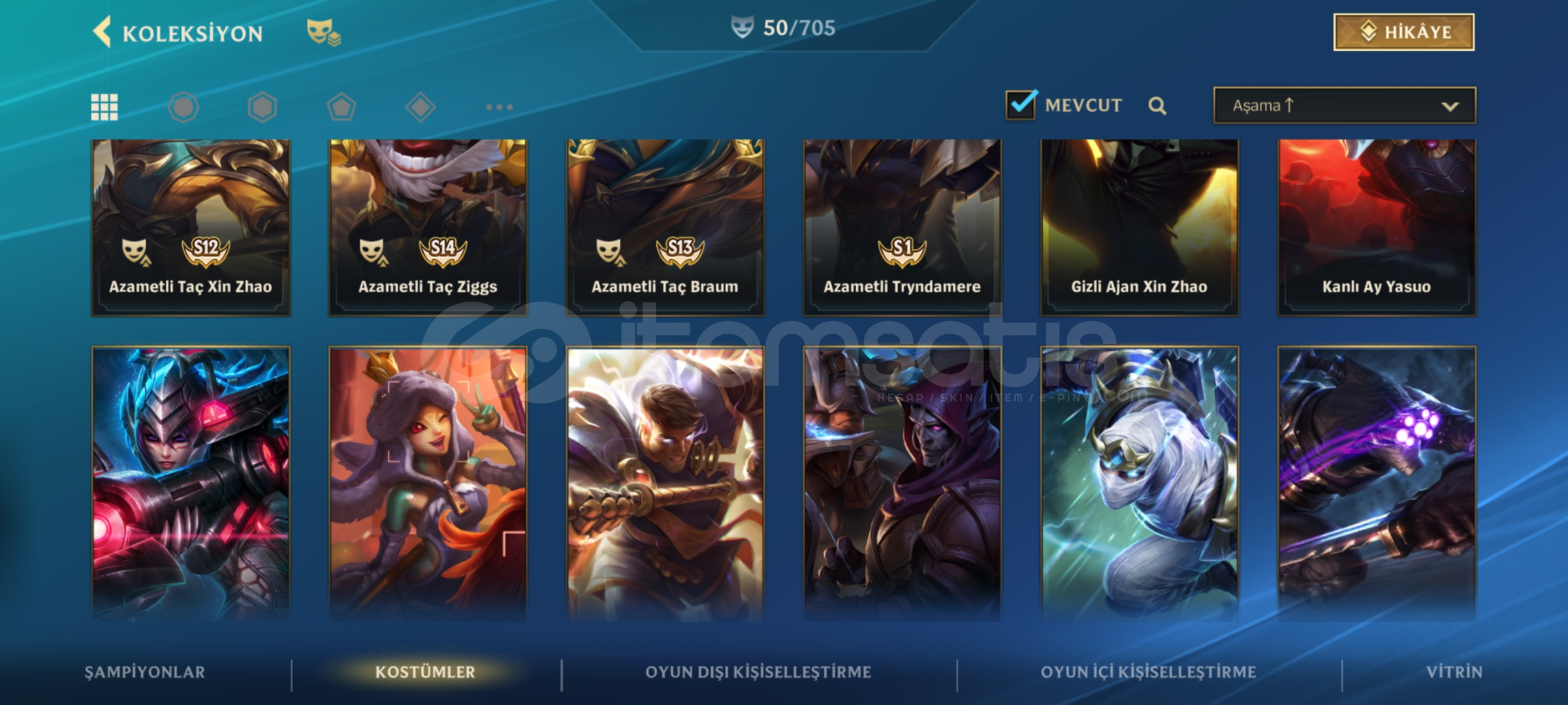Select the hexagon rarity filter icon

263,107
